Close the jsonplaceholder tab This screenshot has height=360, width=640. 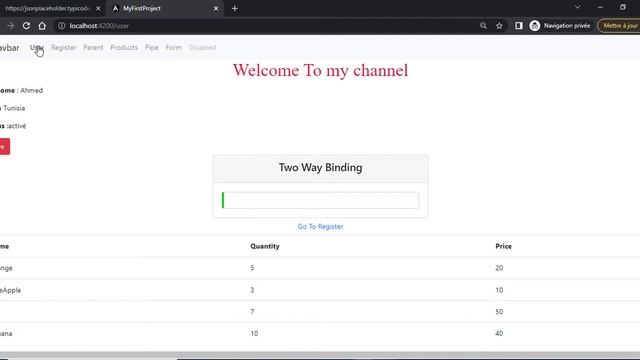pyautogui.click(x=98, y=9)
